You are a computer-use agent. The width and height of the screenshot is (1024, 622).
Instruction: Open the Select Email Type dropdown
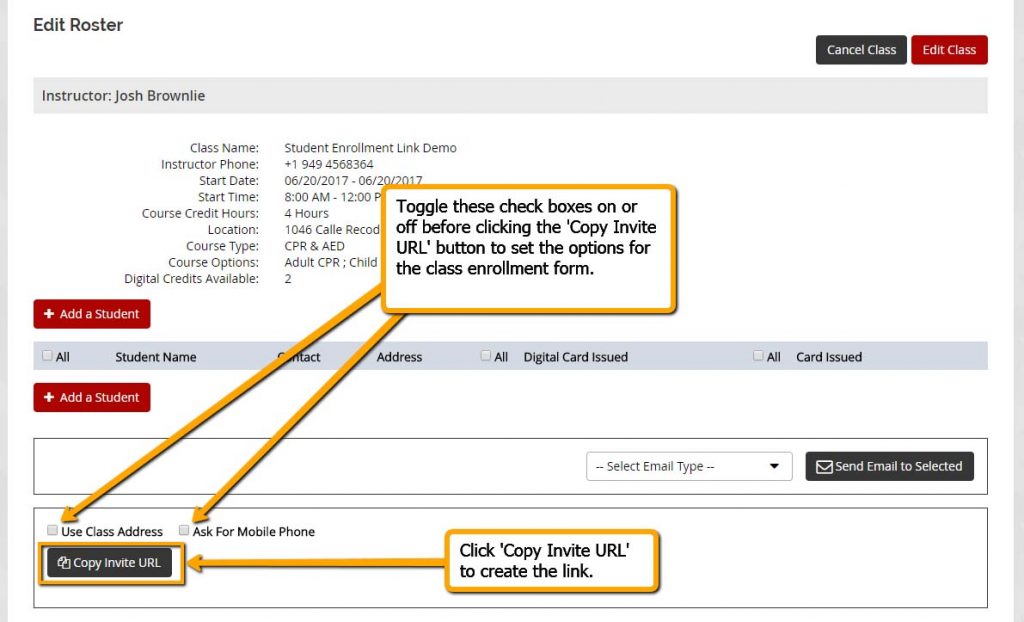click(x=689, y=466)
